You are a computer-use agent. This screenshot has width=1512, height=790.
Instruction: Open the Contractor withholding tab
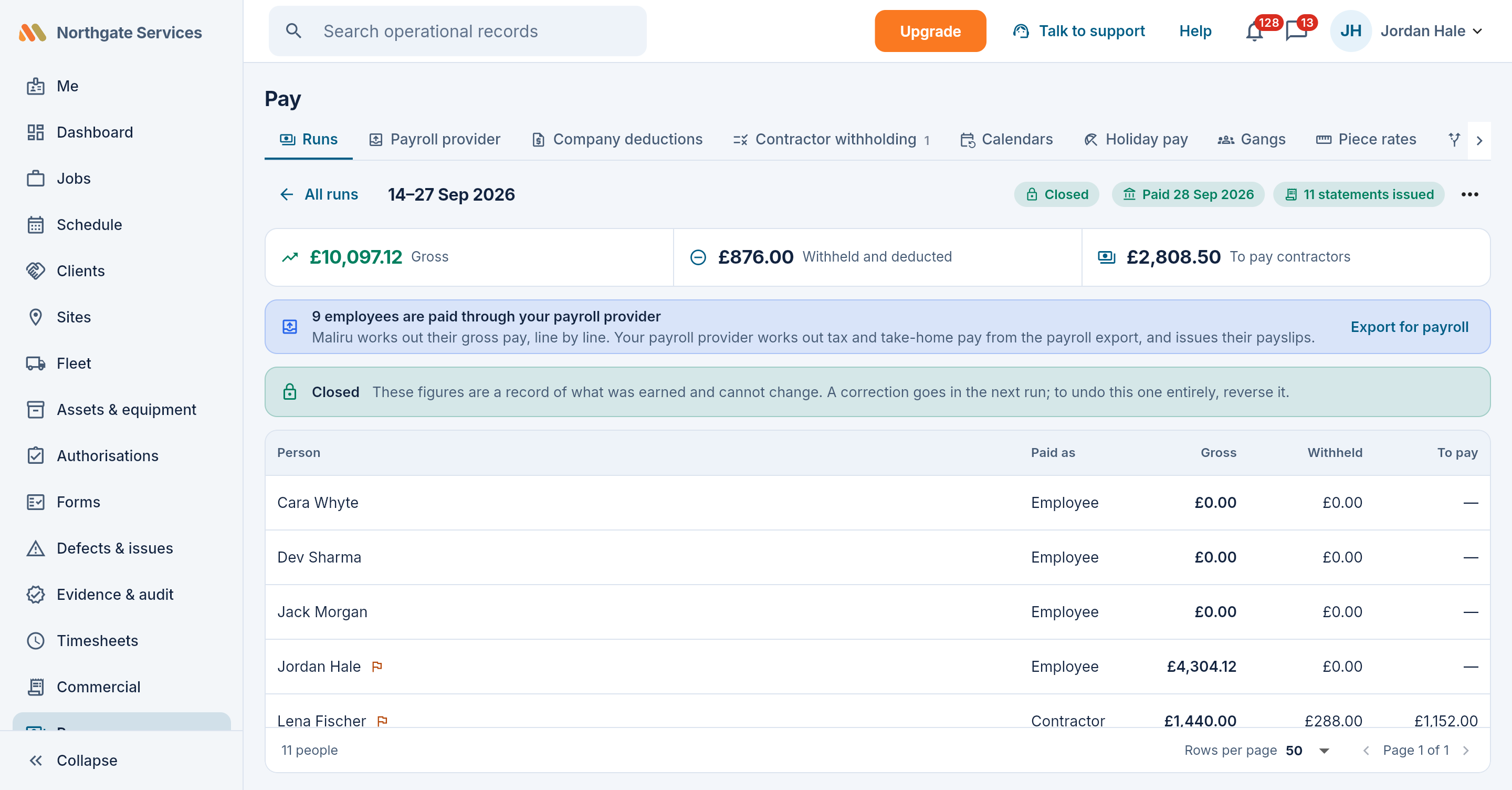point(831,140)
